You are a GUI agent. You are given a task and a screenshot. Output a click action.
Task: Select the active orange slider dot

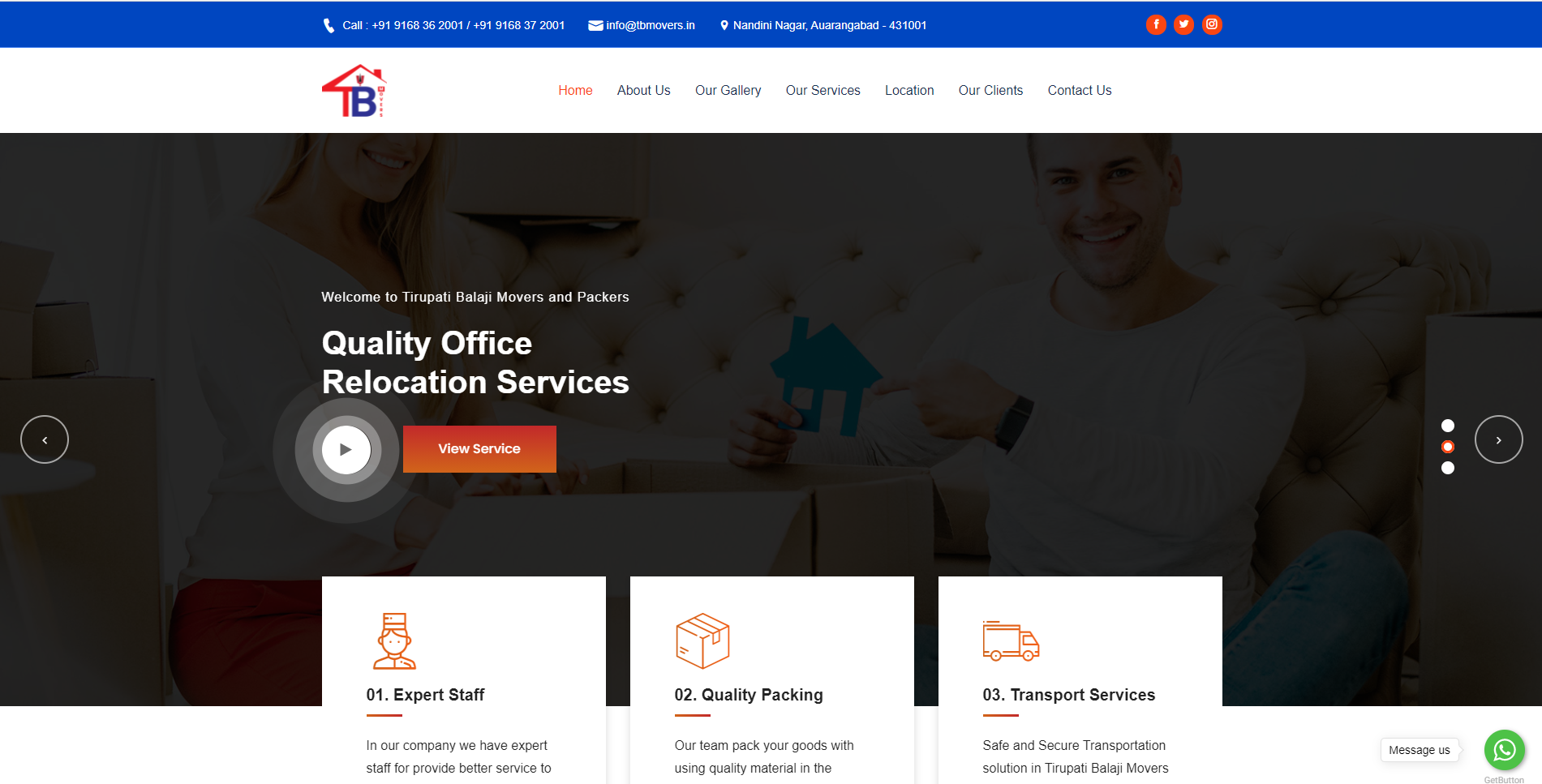coord(1448,447)
